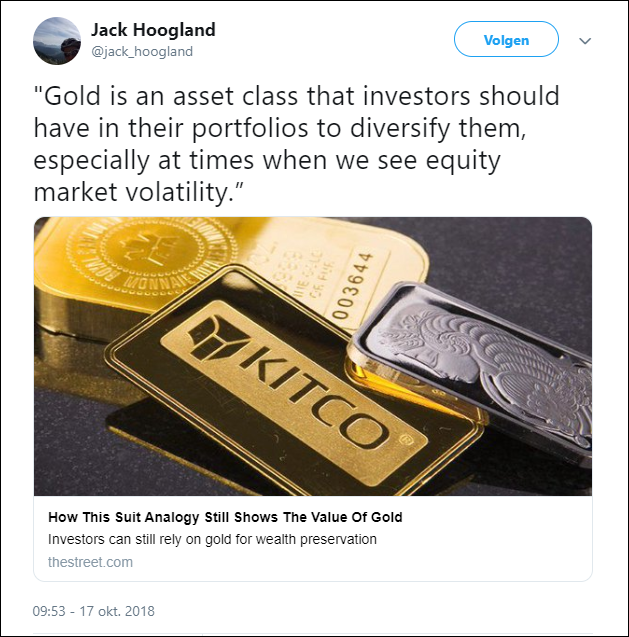Open the 'How This Suit Analogy' headline
The image size is (629, 637).
(x=225, y=517)
